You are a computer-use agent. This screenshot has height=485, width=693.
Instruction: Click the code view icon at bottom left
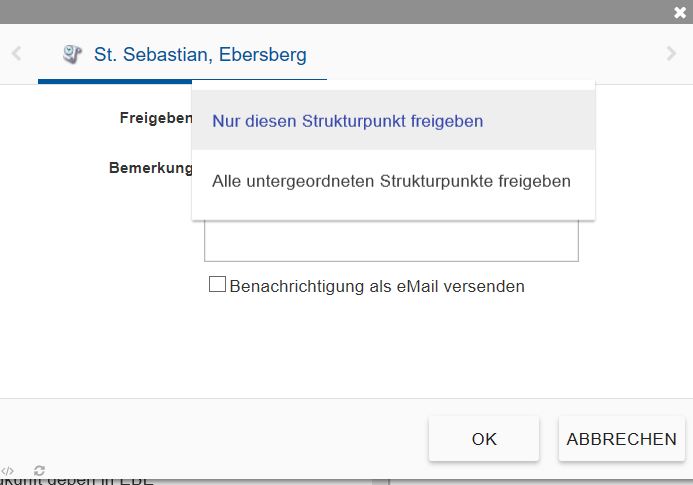8,471
